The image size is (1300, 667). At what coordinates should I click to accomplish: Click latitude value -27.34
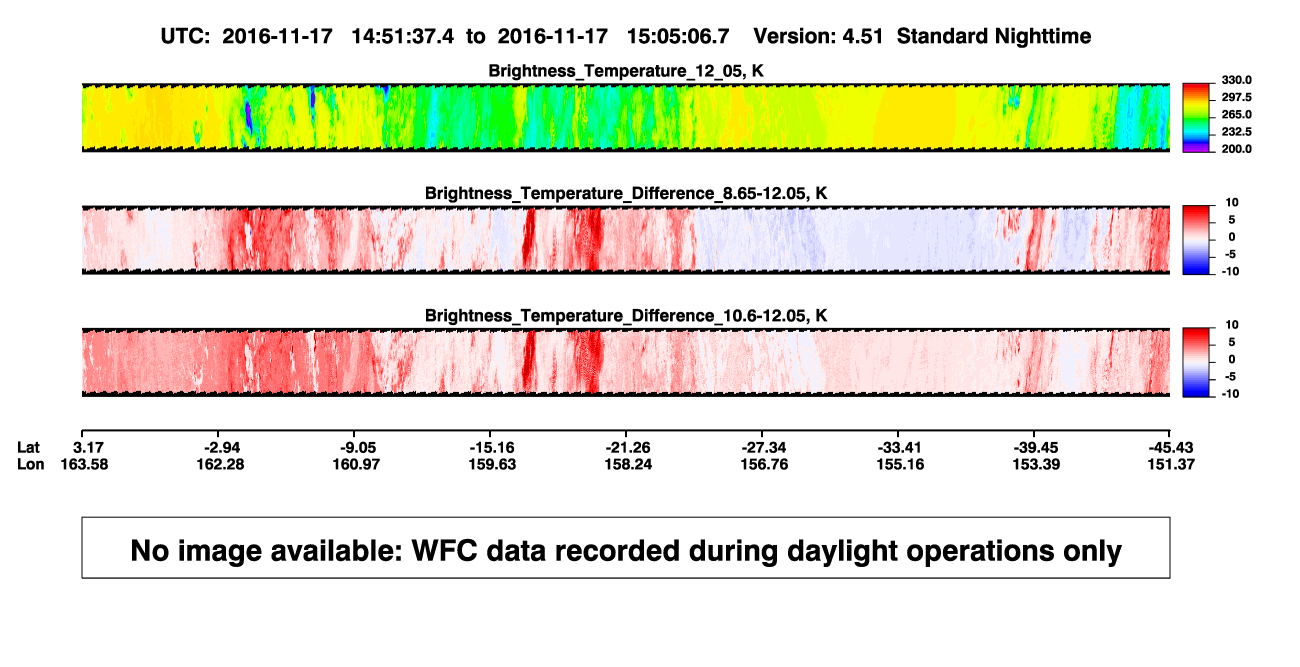tap(762, 446)
